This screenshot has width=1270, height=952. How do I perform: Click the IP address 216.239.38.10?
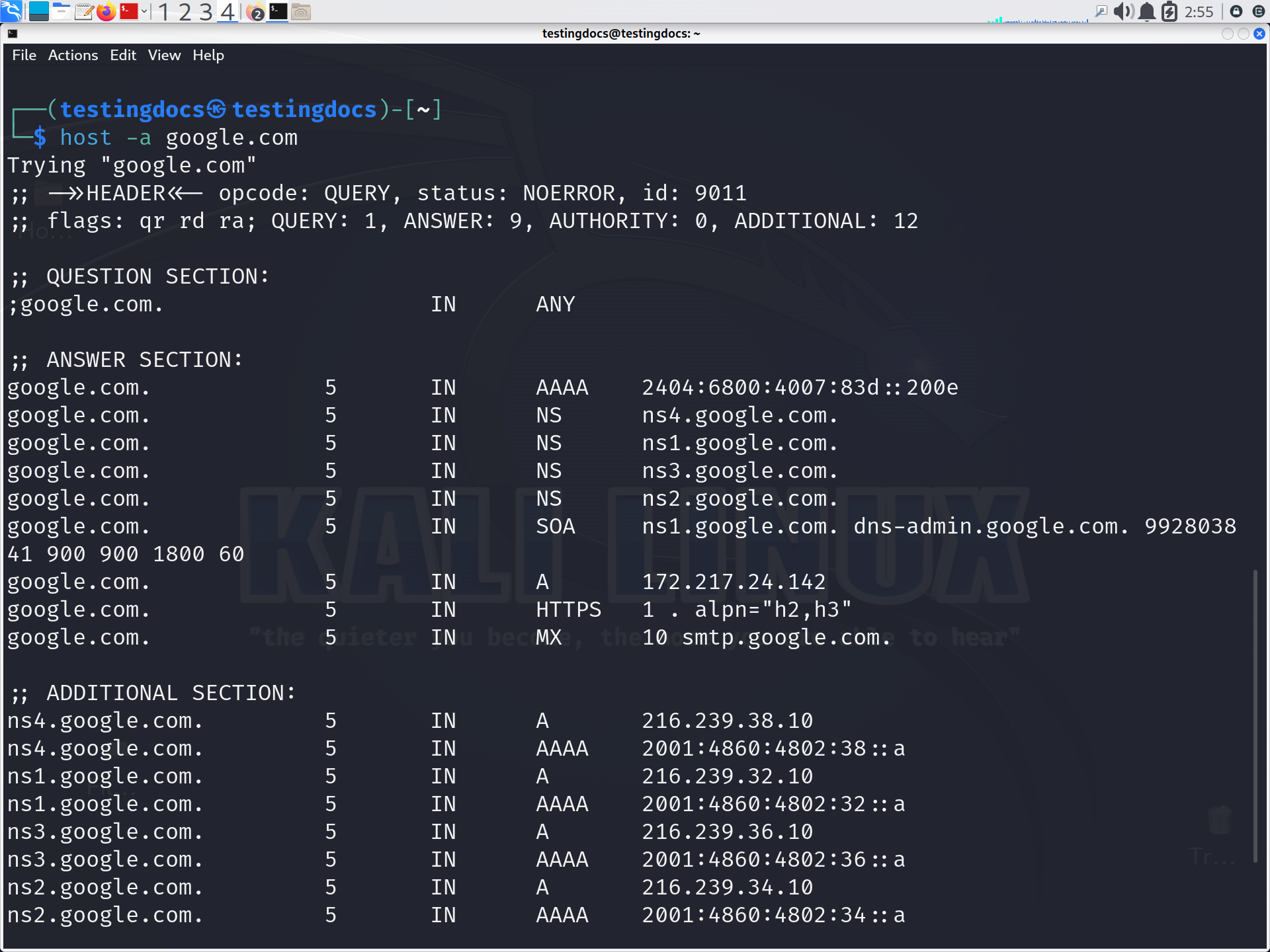[x=727, y=721]
